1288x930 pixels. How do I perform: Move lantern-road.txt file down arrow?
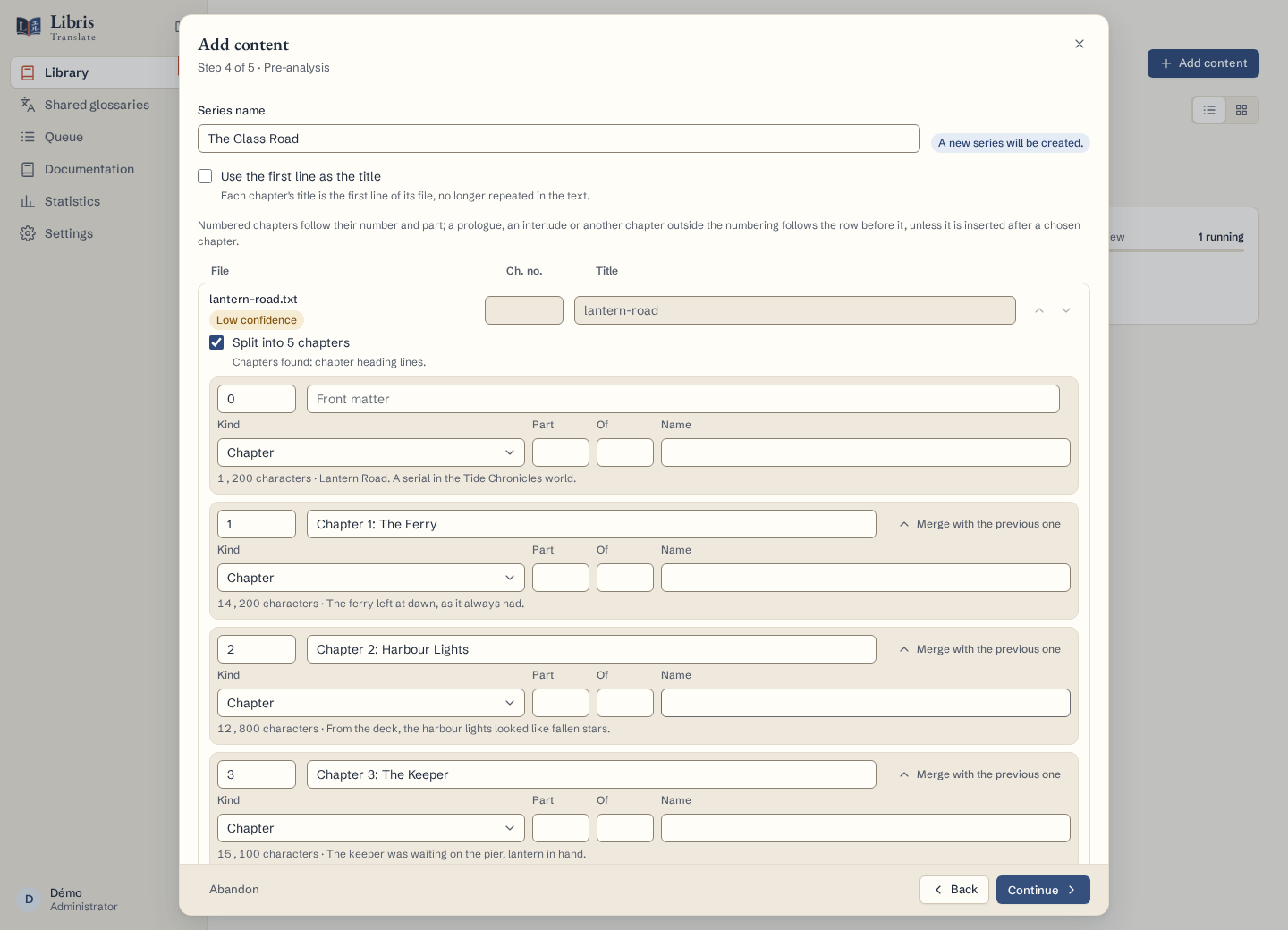[x=1066, y=310]
